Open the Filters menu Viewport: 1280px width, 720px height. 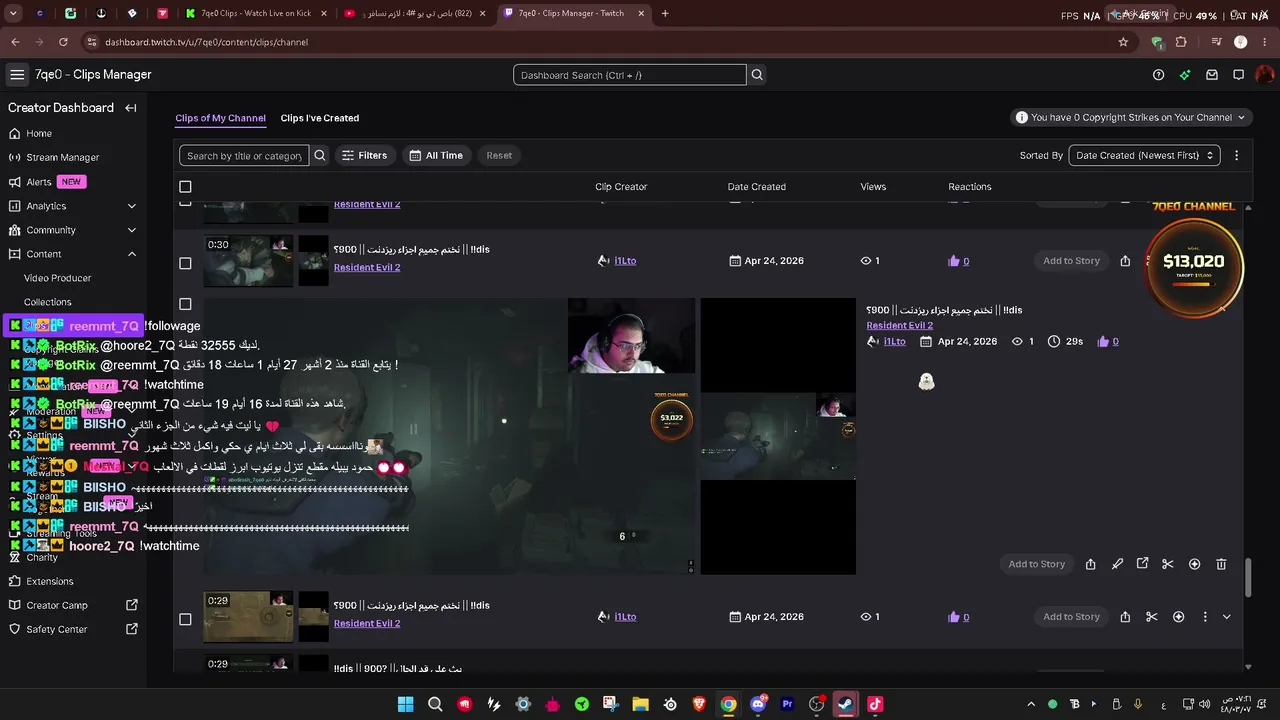pos(364,155)
